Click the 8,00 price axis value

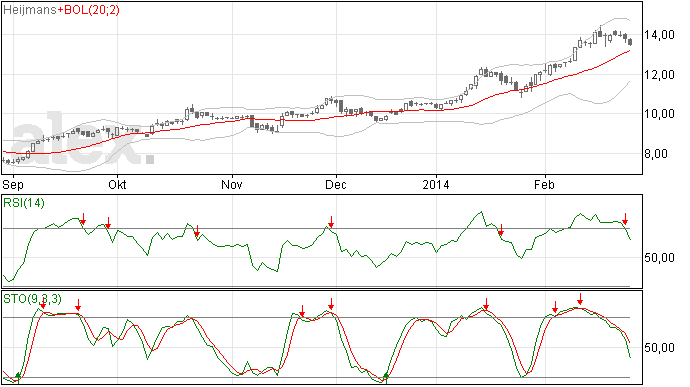tap(656, 154)
